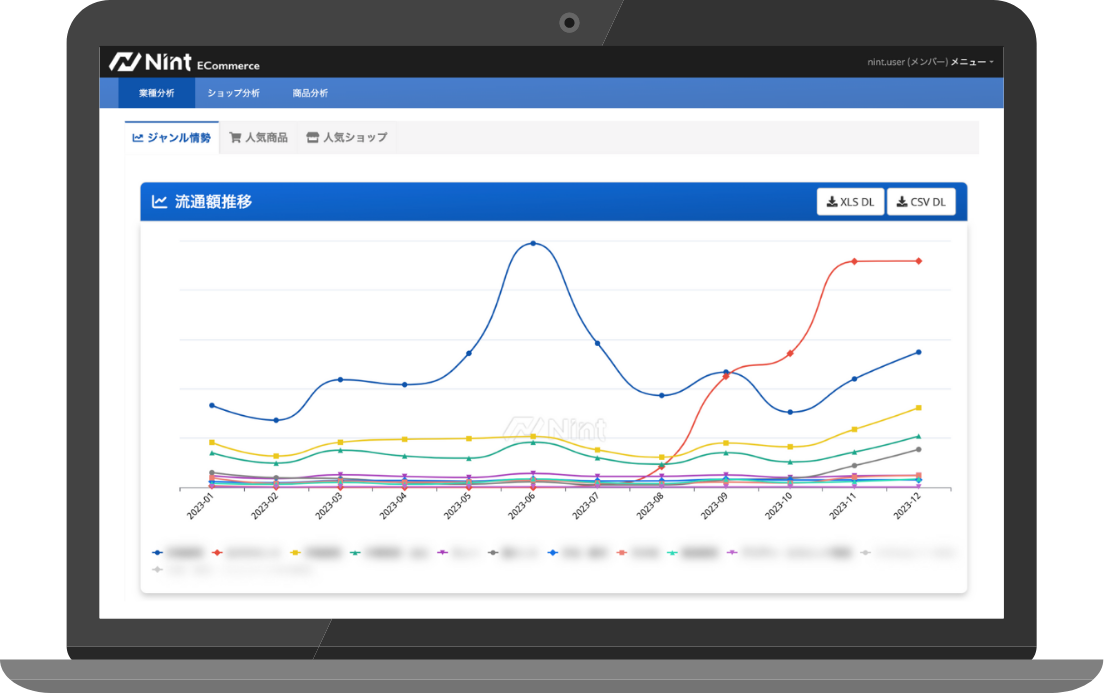The image size is (1104, 693).
Task: Open the メニュー dropdown
Action: 971,62
